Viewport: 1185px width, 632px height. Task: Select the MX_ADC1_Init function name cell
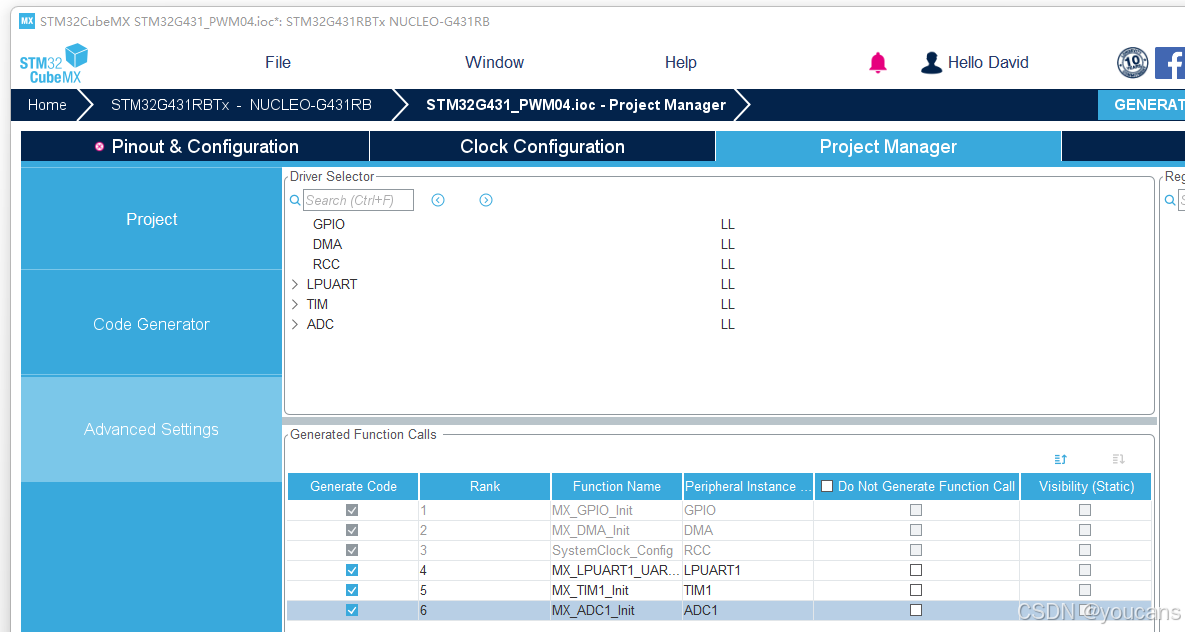tap(616, 610)
